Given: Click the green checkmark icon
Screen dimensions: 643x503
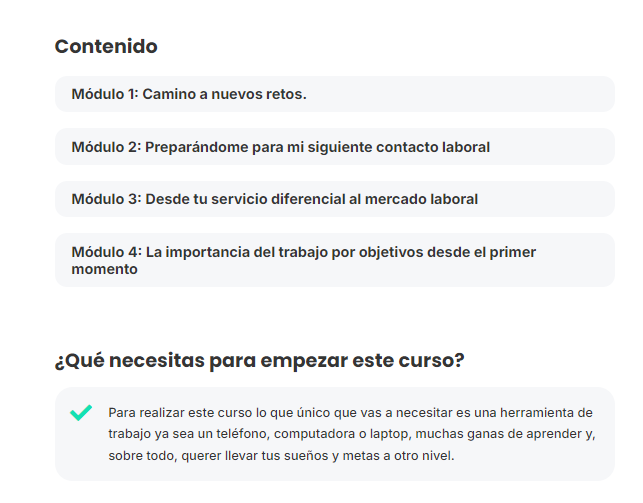Looking at the screenshot, I should point(81,413).
